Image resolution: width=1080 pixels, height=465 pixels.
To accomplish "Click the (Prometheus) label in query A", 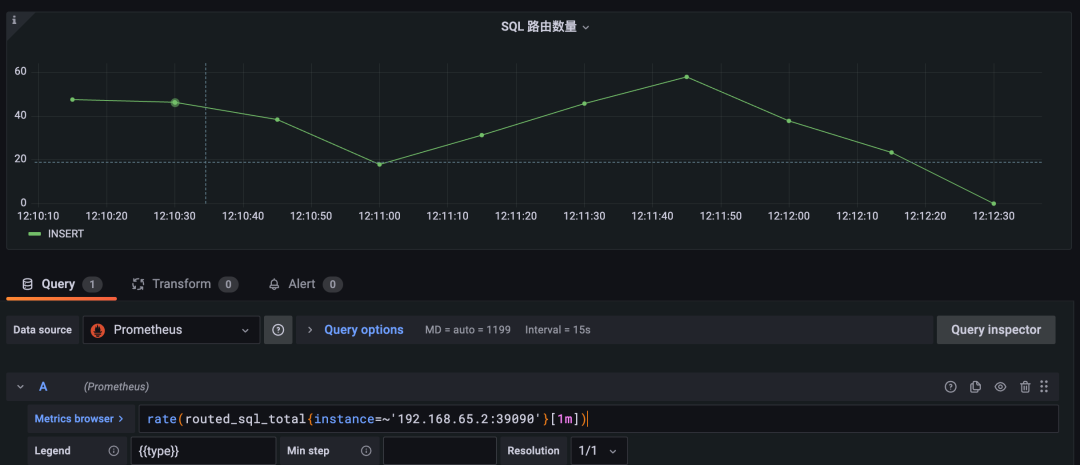I will point(116,387).
